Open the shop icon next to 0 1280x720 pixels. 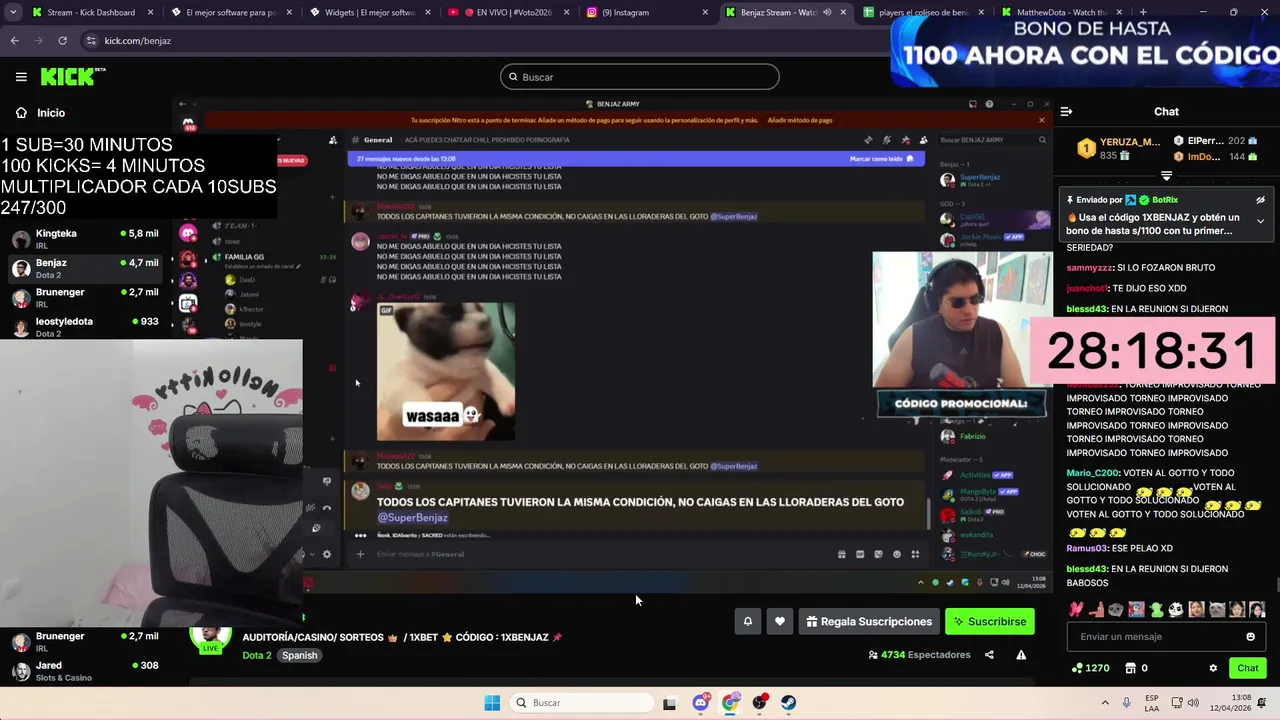coord(1131,668)
